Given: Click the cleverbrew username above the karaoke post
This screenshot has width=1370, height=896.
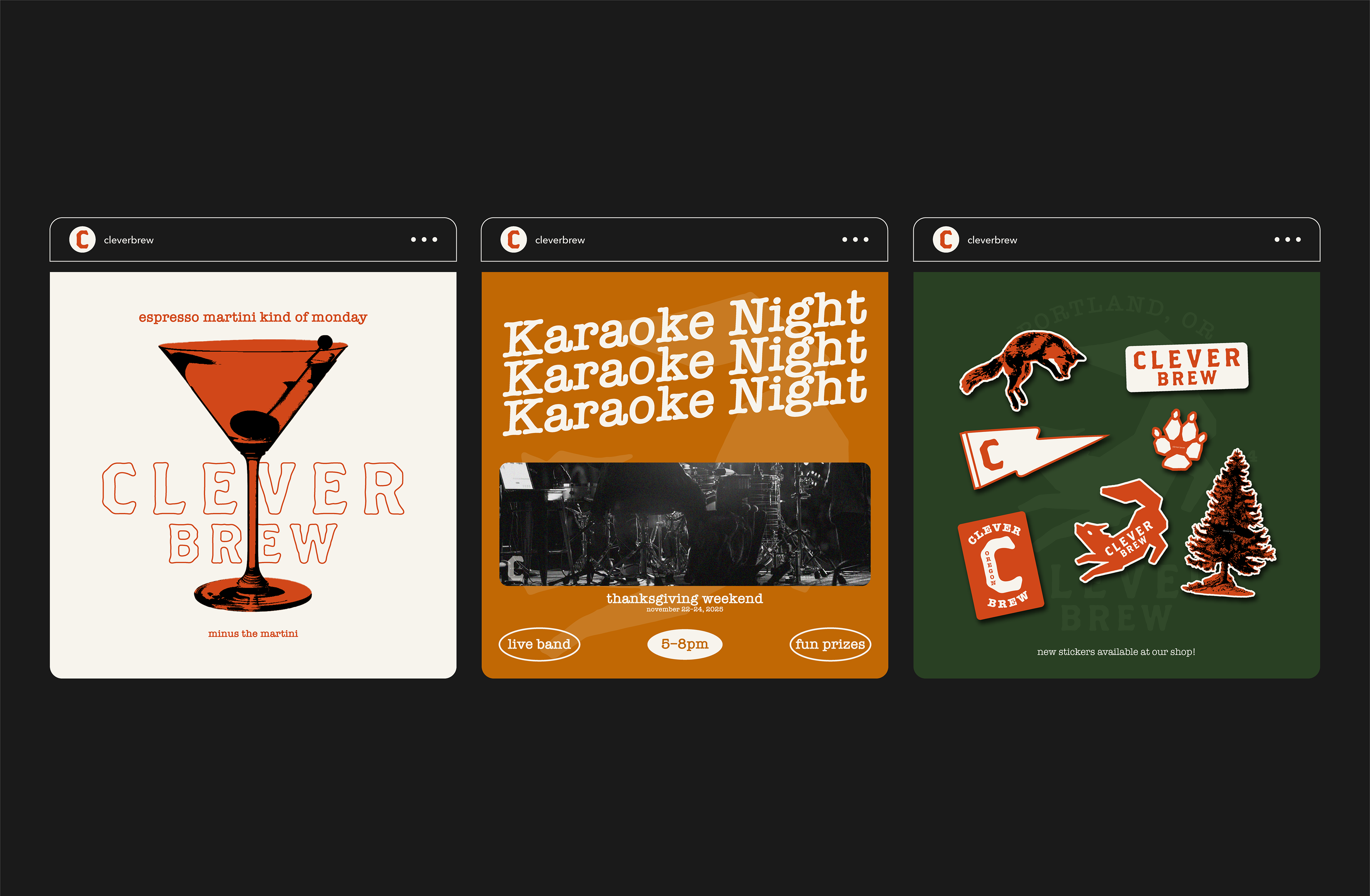Looking at the screenshot, I should pyautogui.click(x=559, y=240).
